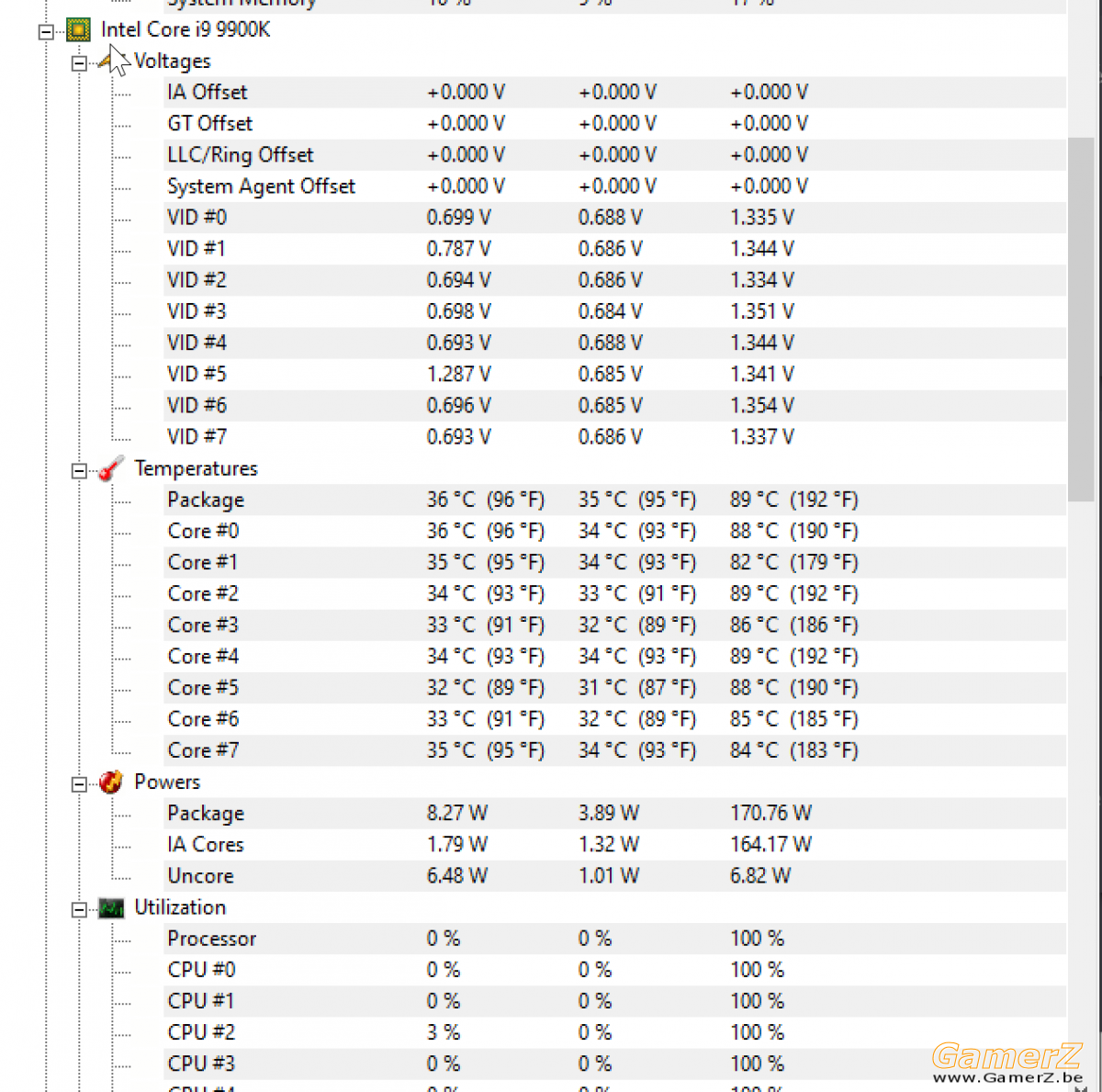Collapse the Powers tree section
Viewport: 1102px width, 1092px height.
(79, 784)
